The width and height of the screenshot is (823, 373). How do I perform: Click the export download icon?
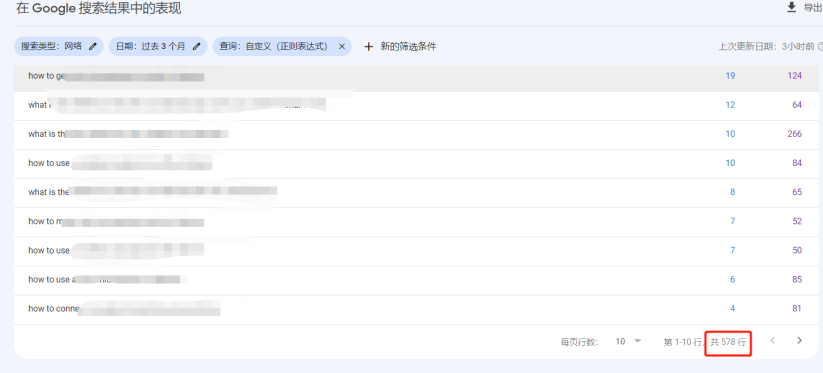click(792, 7)
